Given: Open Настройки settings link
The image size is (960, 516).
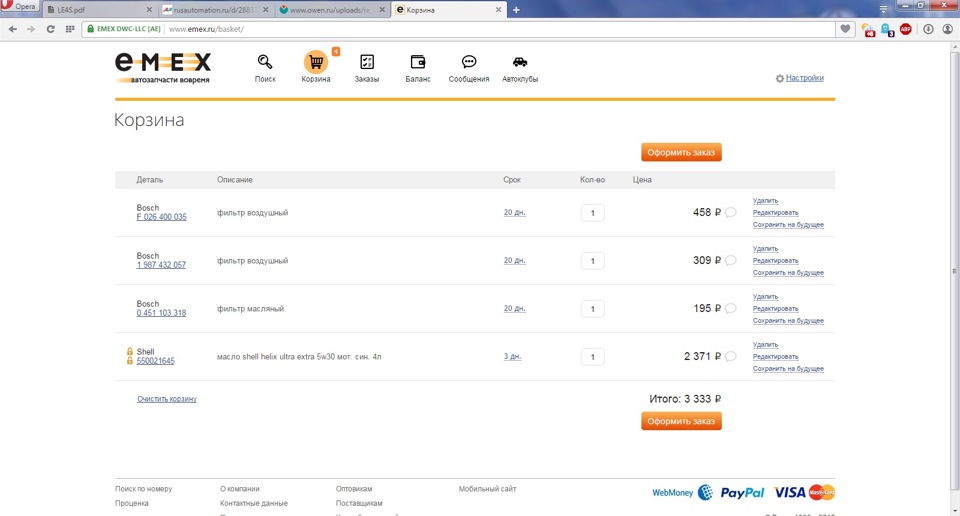Looking at the screenshot, I should (x=804, y=78).
